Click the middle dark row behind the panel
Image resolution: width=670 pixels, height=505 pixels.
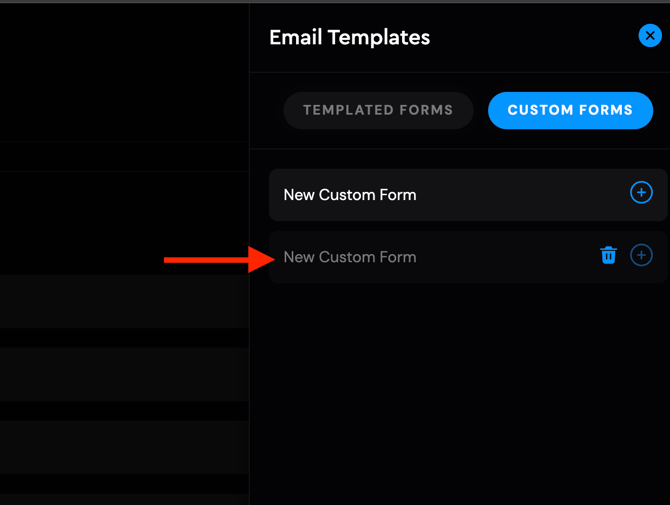(x=124, y=373)
